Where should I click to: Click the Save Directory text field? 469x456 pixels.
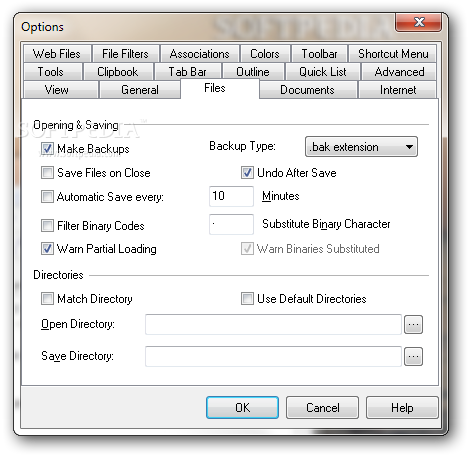[273, 356]
